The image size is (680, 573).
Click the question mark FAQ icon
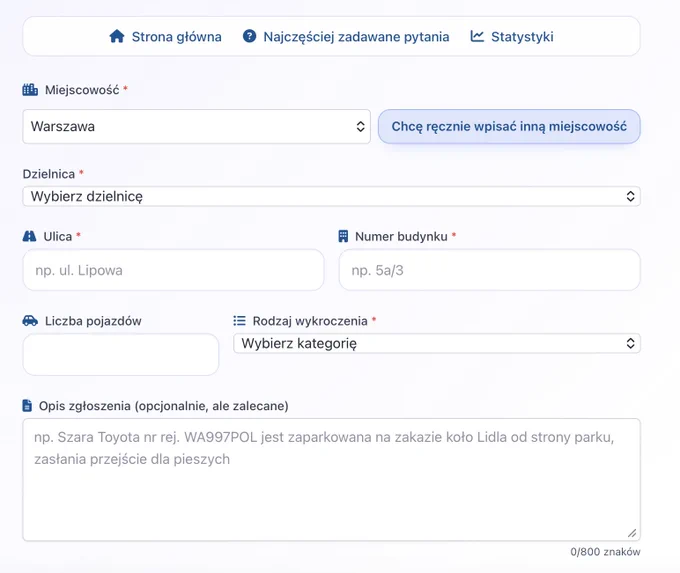pos(249,36)
